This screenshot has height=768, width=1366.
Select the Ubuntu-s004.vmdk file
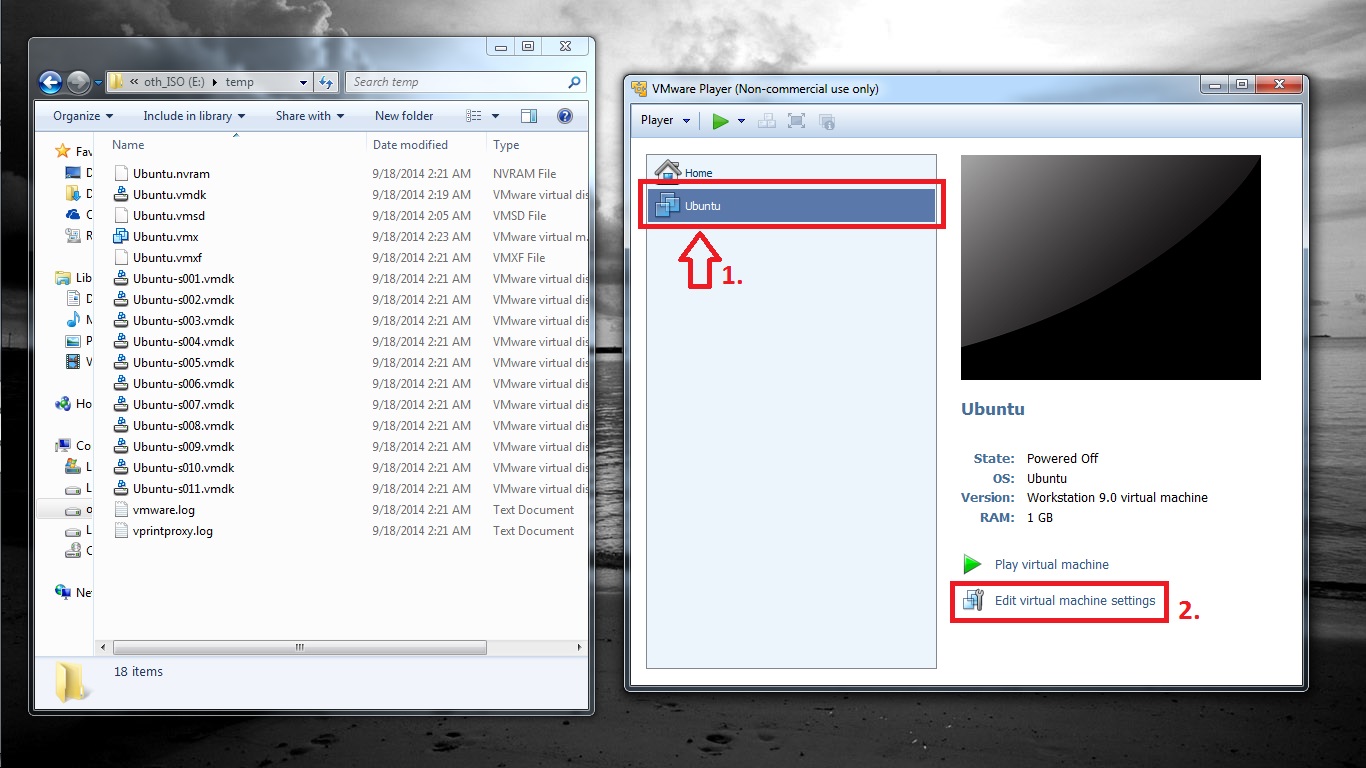183,341
